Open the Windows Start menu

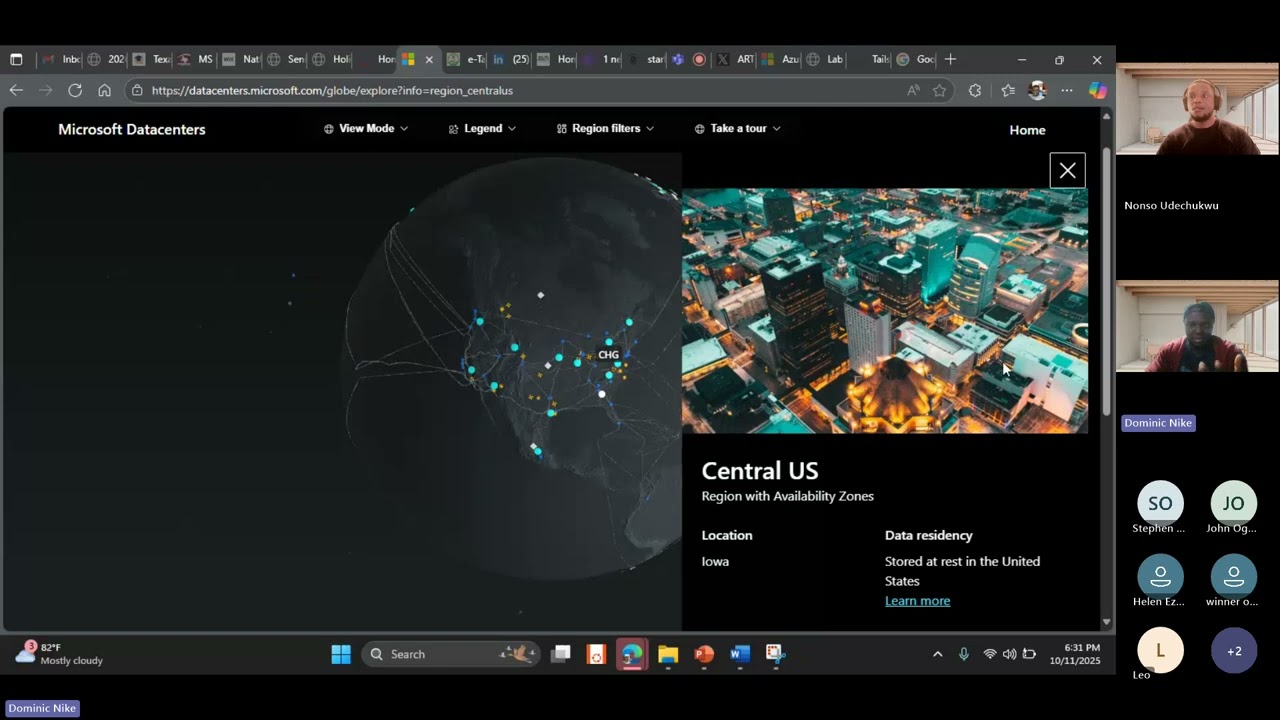click(x=341, y=654)
